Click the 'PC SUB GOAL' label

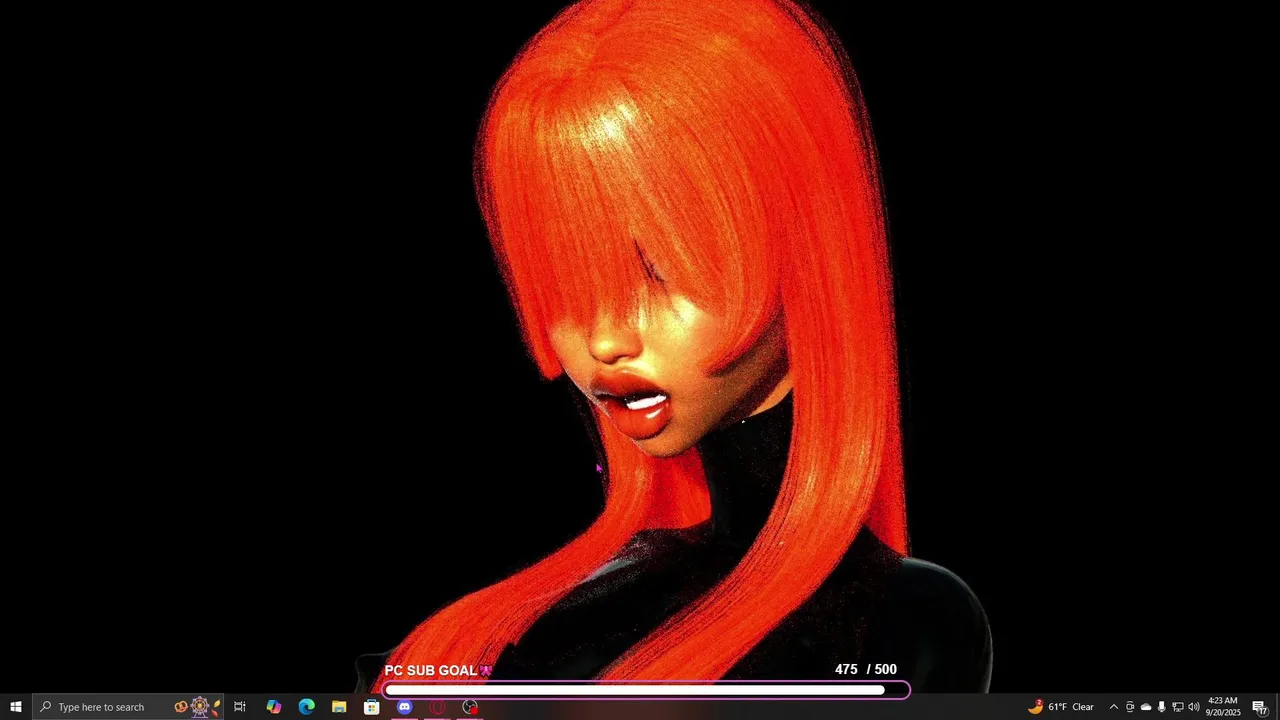click(431, 670)
